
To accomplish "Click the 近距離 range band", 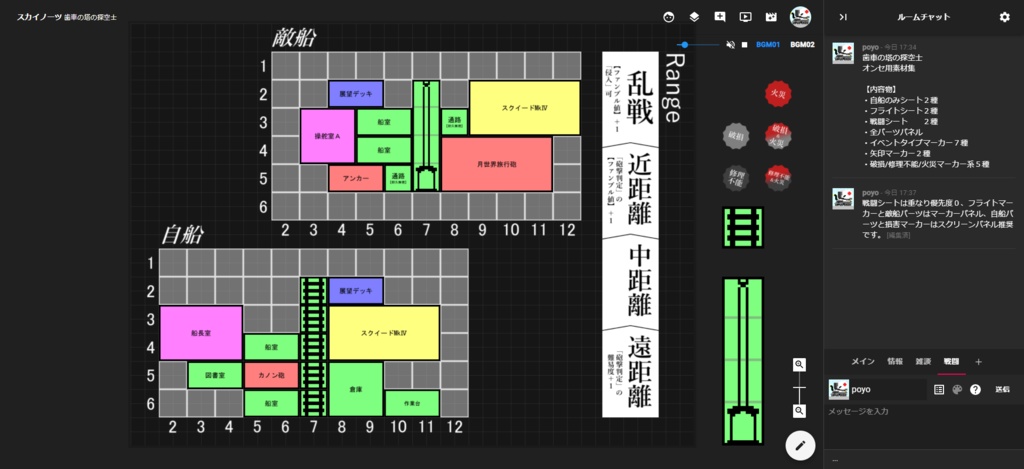I will (630, 189).
